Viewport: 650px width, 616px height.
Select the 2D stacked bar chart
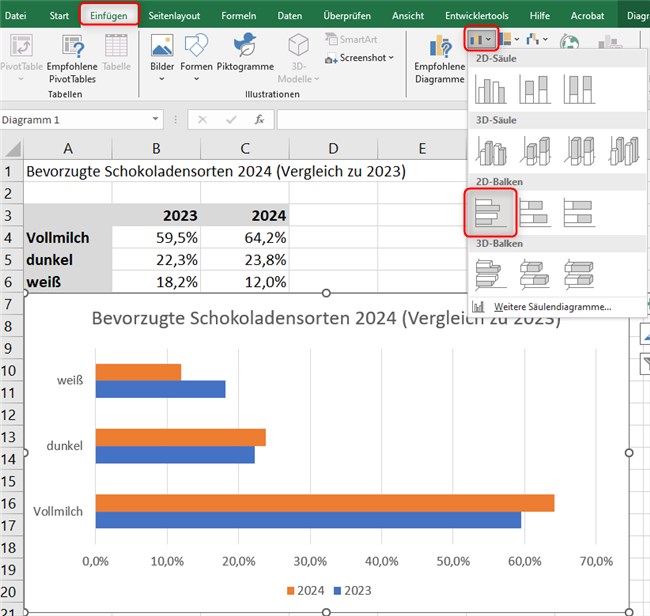(x=534, y=213)
